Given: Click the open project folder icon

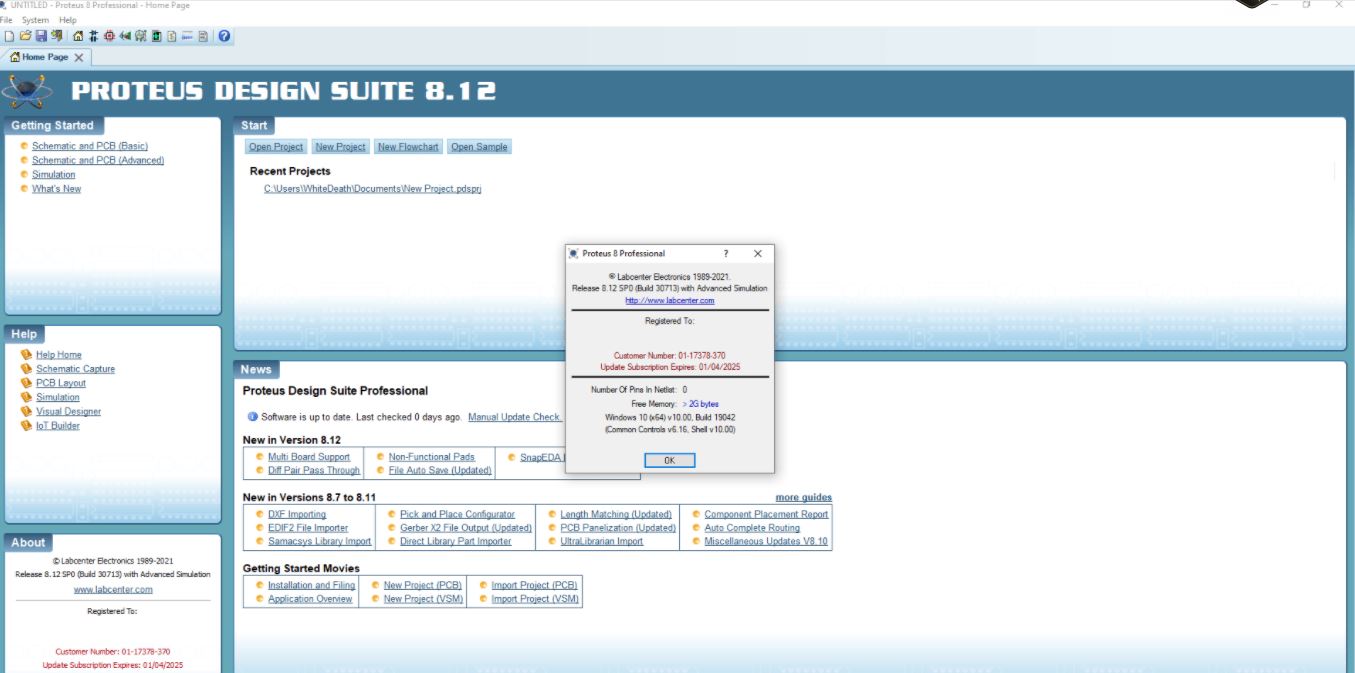Looking at the screenshot, I should pyautogui.click(x=25, y=36).
